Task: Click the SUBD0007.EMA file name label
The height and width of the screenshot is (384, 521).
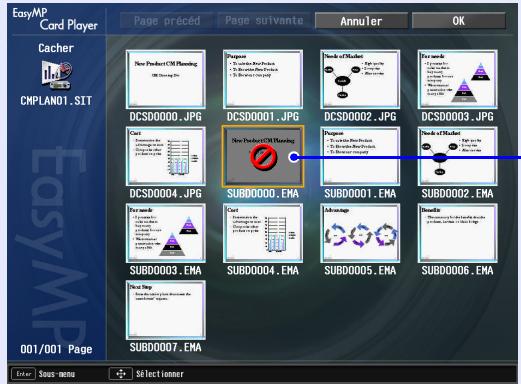Action: click(x=166, y=348)
